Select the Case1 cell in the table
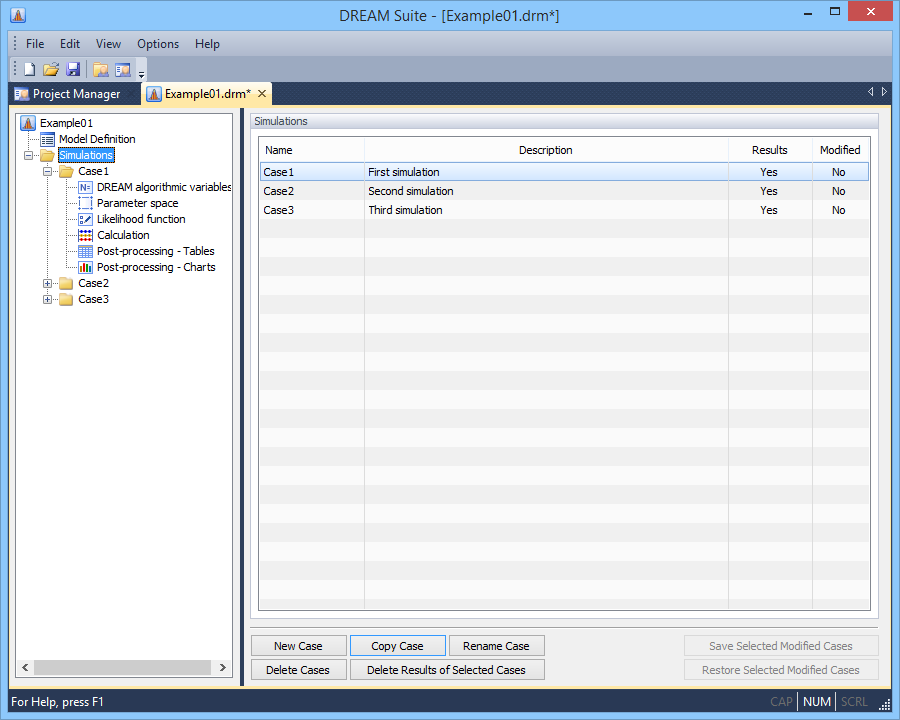Viewport: 900px width, 720px height. (312, 172)
